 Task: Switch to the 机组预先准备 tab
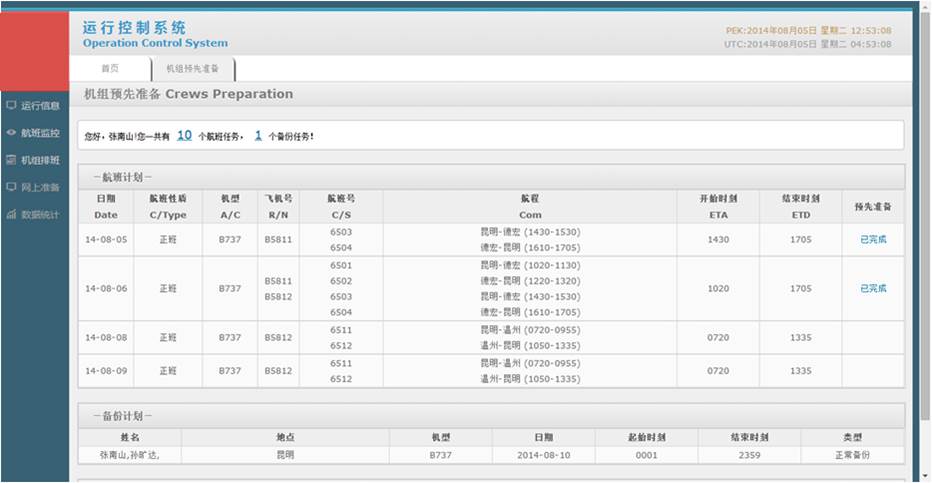pos(193,69)
